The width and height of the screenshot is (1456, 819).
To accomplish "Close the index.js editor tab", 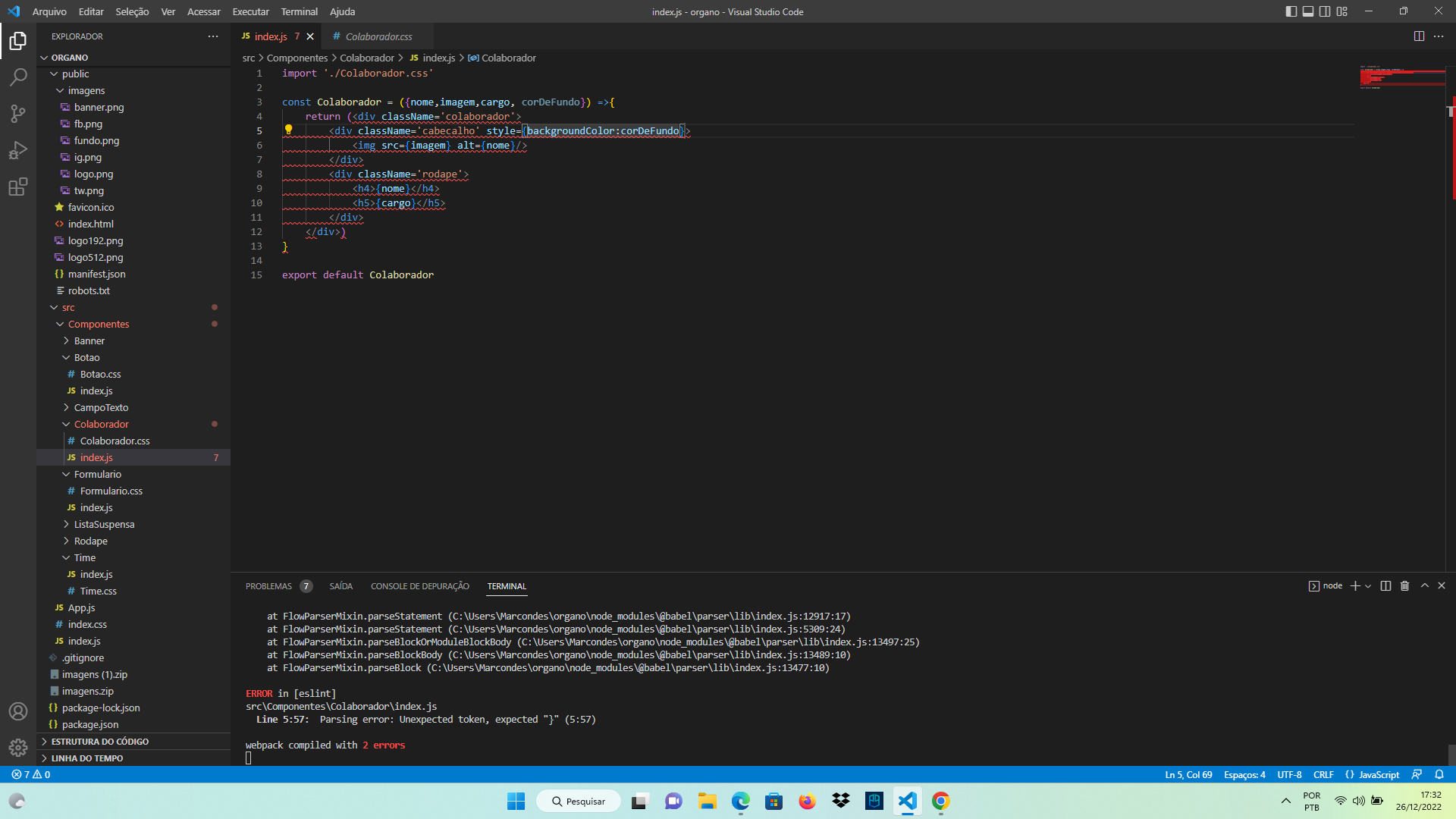I will click(x=310, y=36).
